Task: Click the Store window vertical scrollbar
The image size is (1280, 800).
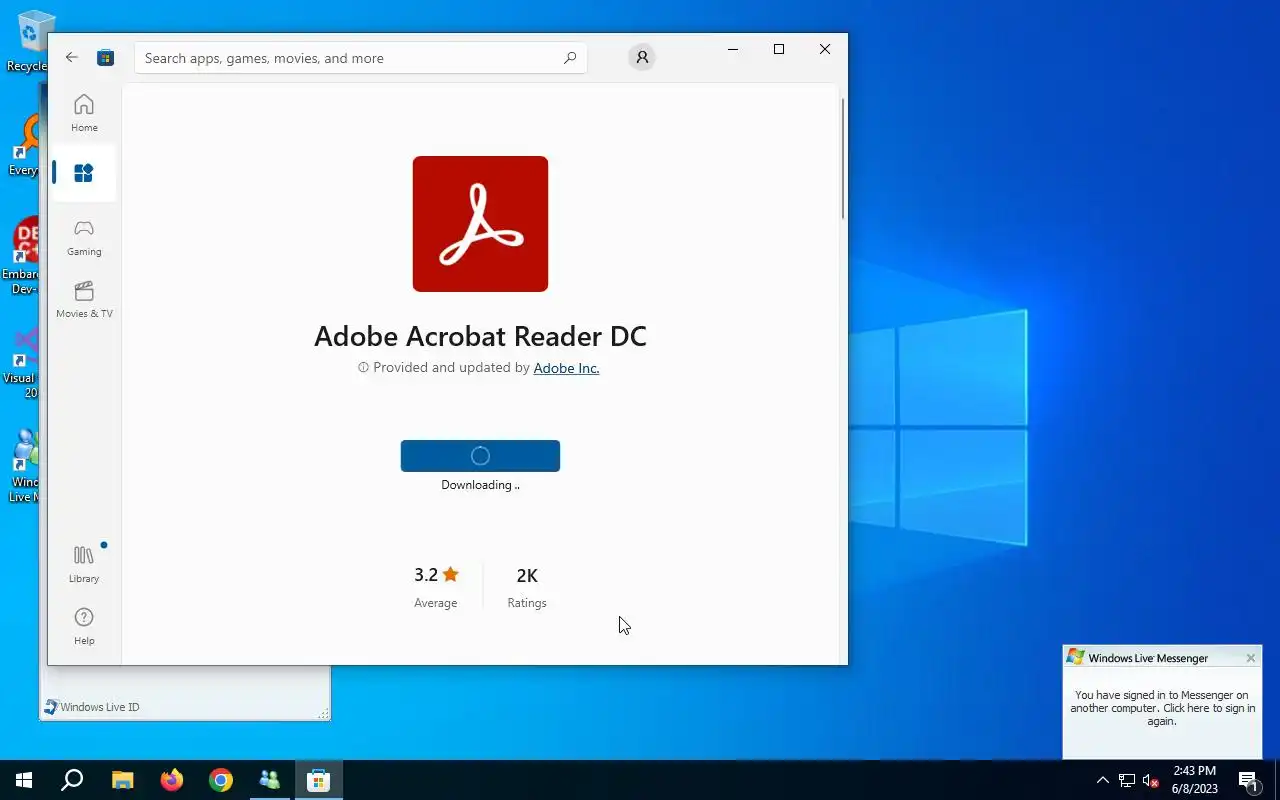Action: [843, 158]
